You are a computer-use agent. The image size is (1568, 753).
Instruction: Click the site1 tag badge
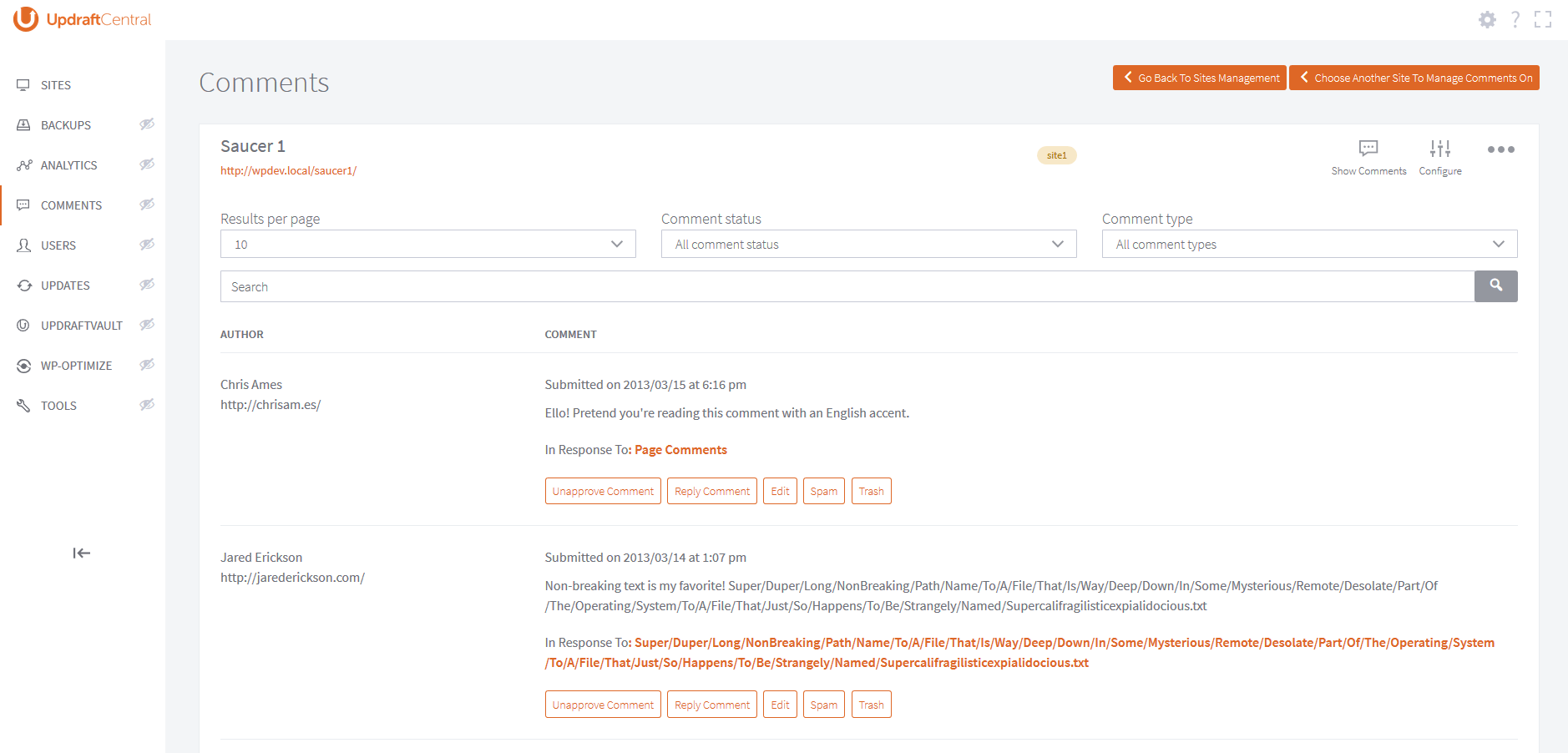(x=1056, y=155)
